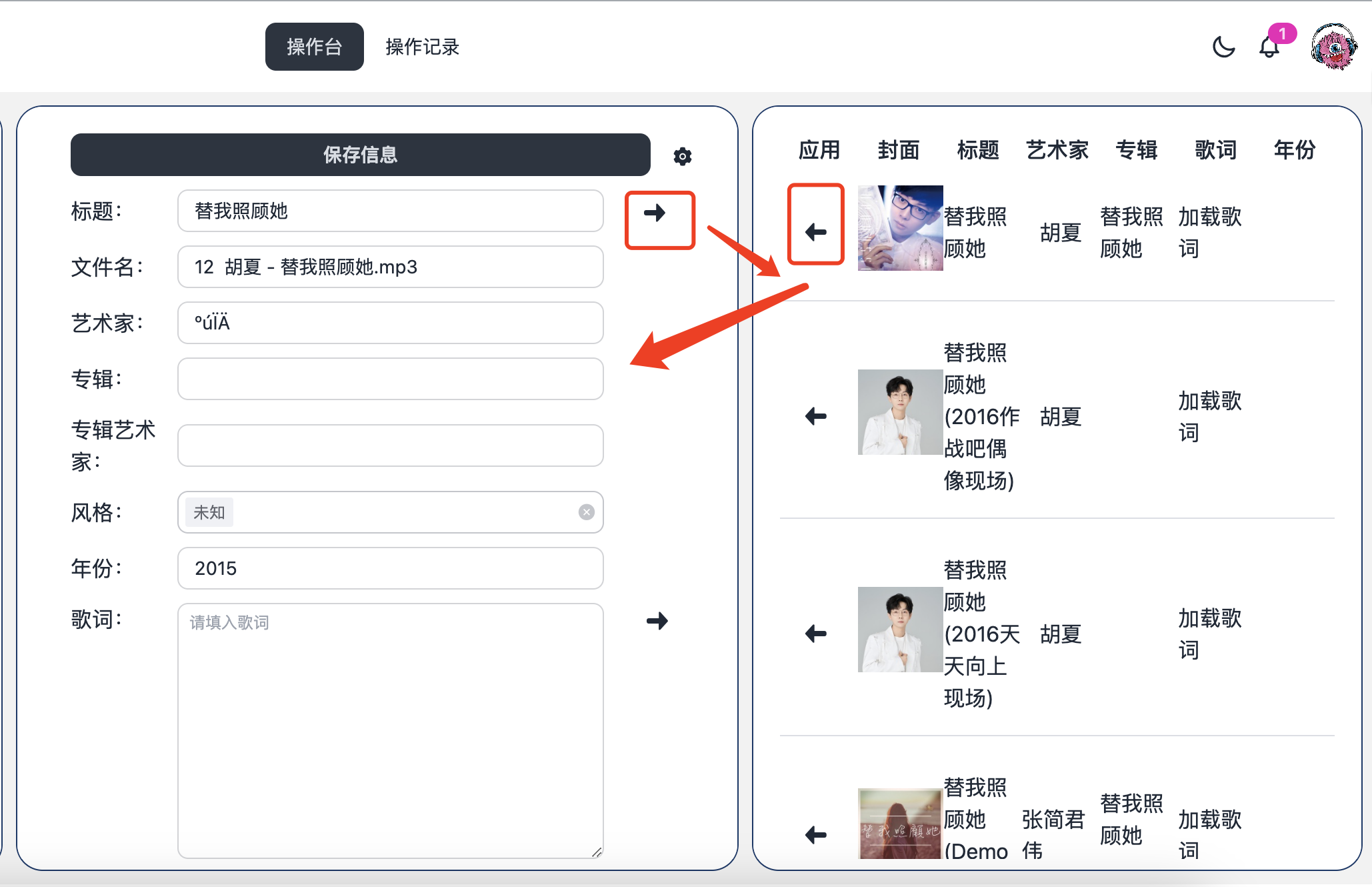Clear the 风格 selection with the x icon

[586, 512]
